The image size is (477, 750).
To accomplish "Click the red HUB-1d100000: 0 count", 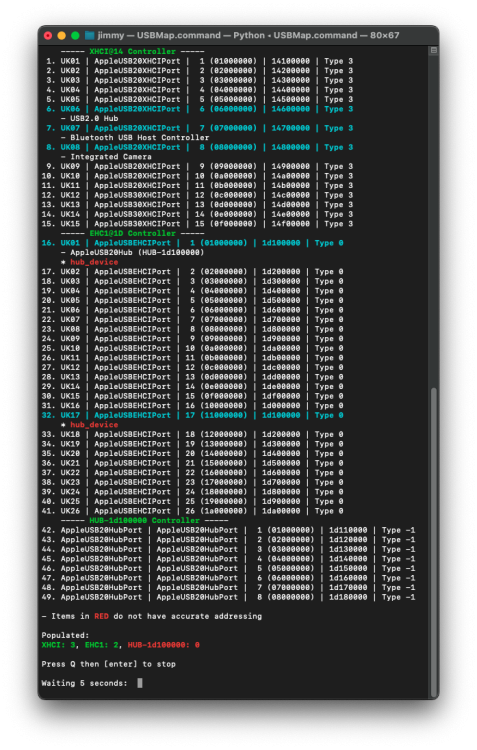I will tap(164, 645).
